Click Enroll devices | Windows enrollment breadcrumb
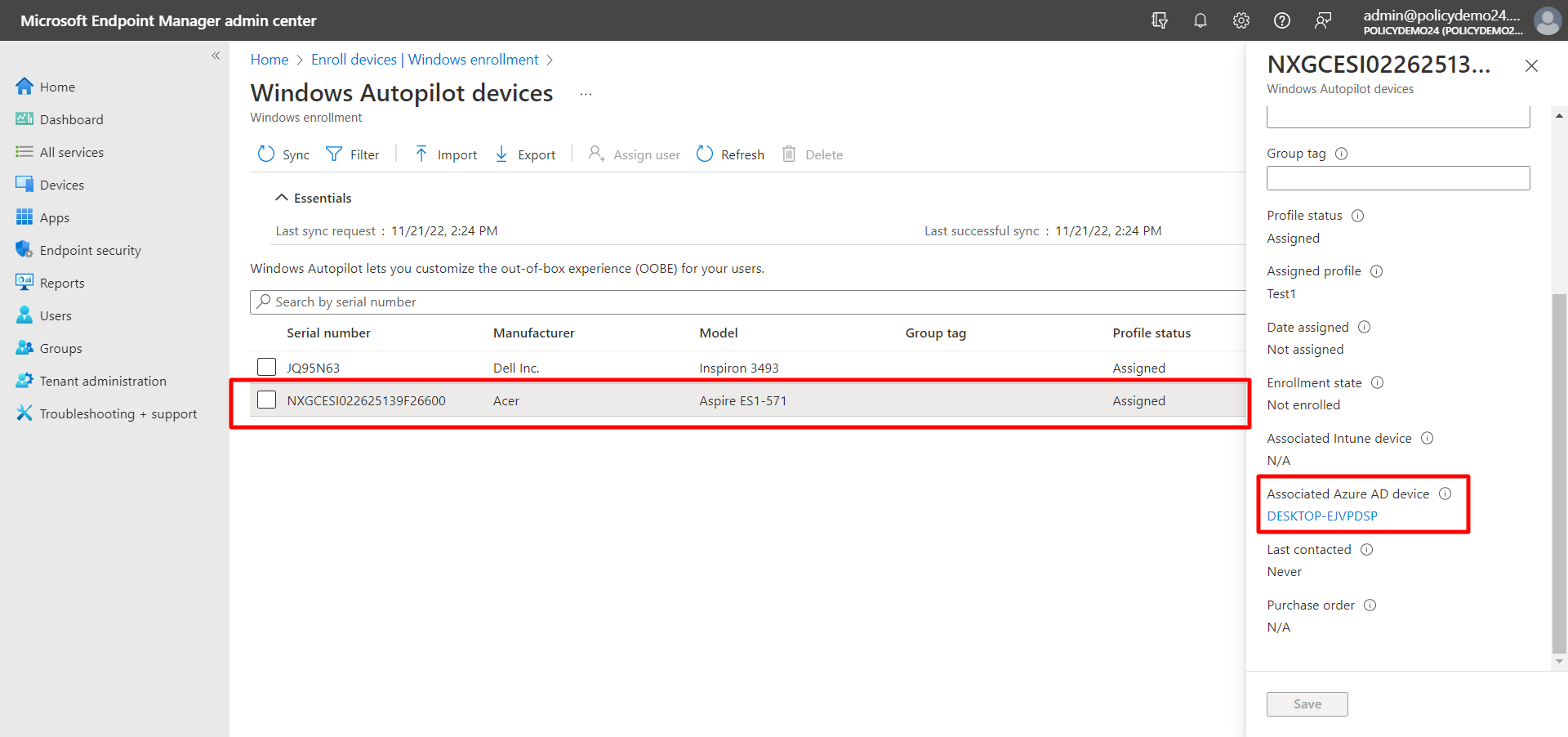 (x=425, y=60)
